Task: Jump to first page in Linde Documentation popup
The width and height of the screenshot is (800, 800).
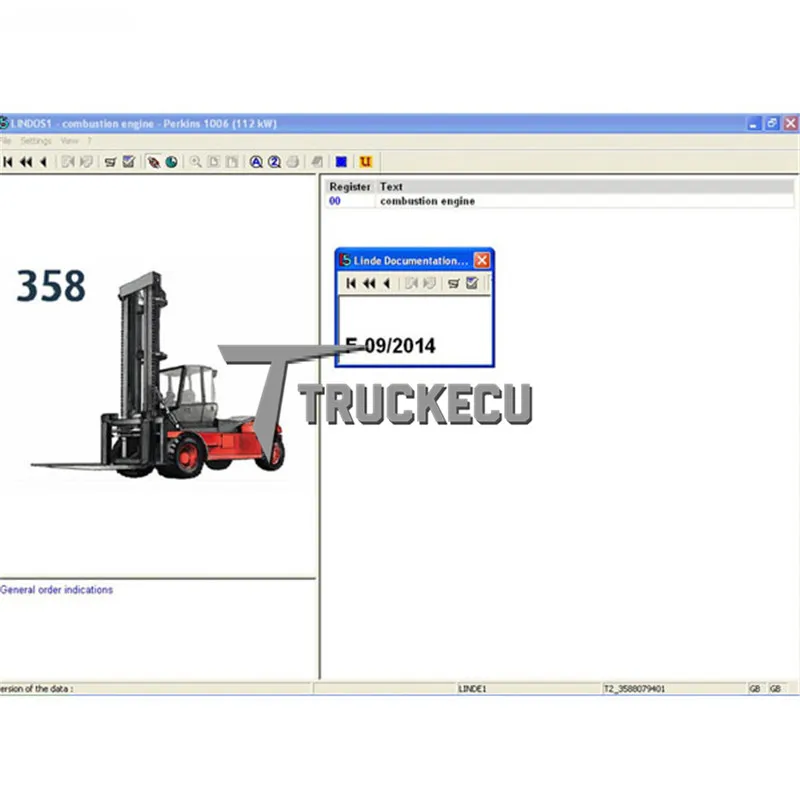Action: (351, 283)
